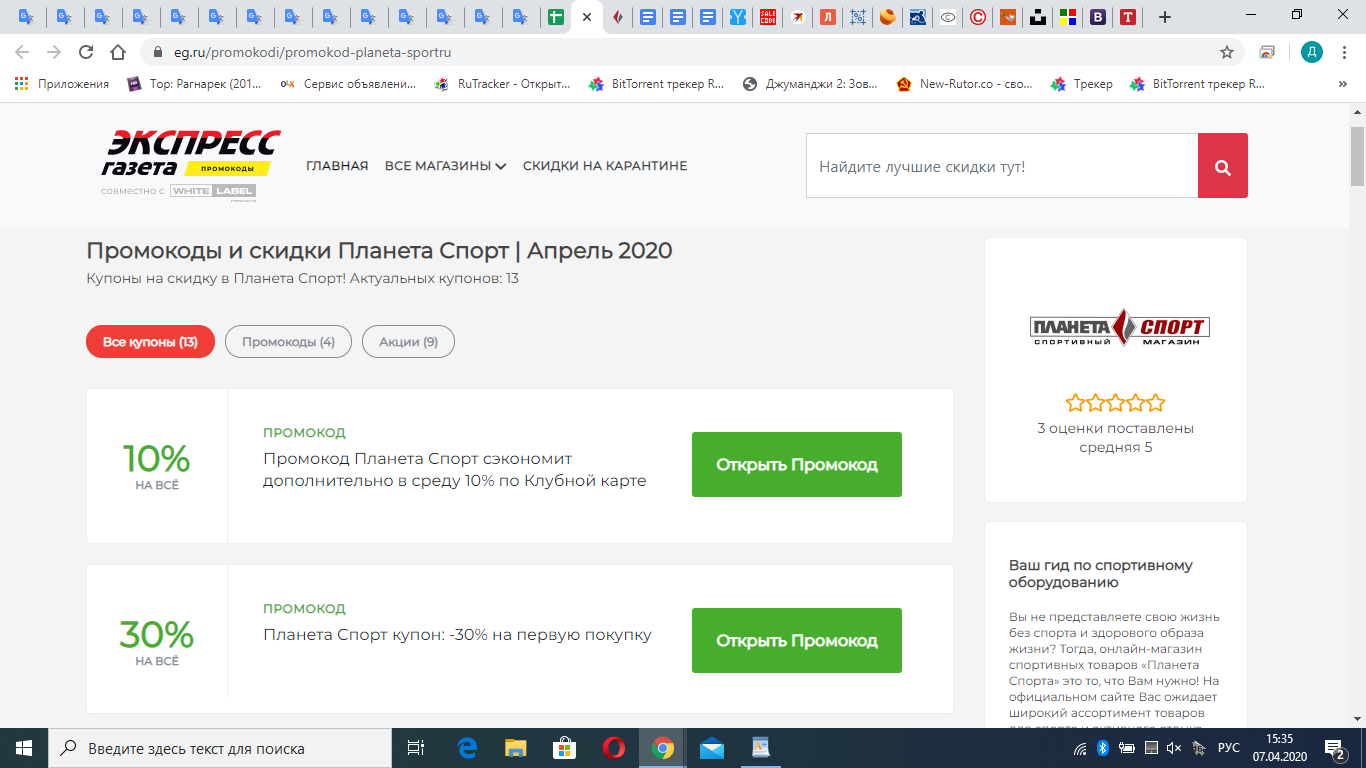Open Windows Start menu

23,748
